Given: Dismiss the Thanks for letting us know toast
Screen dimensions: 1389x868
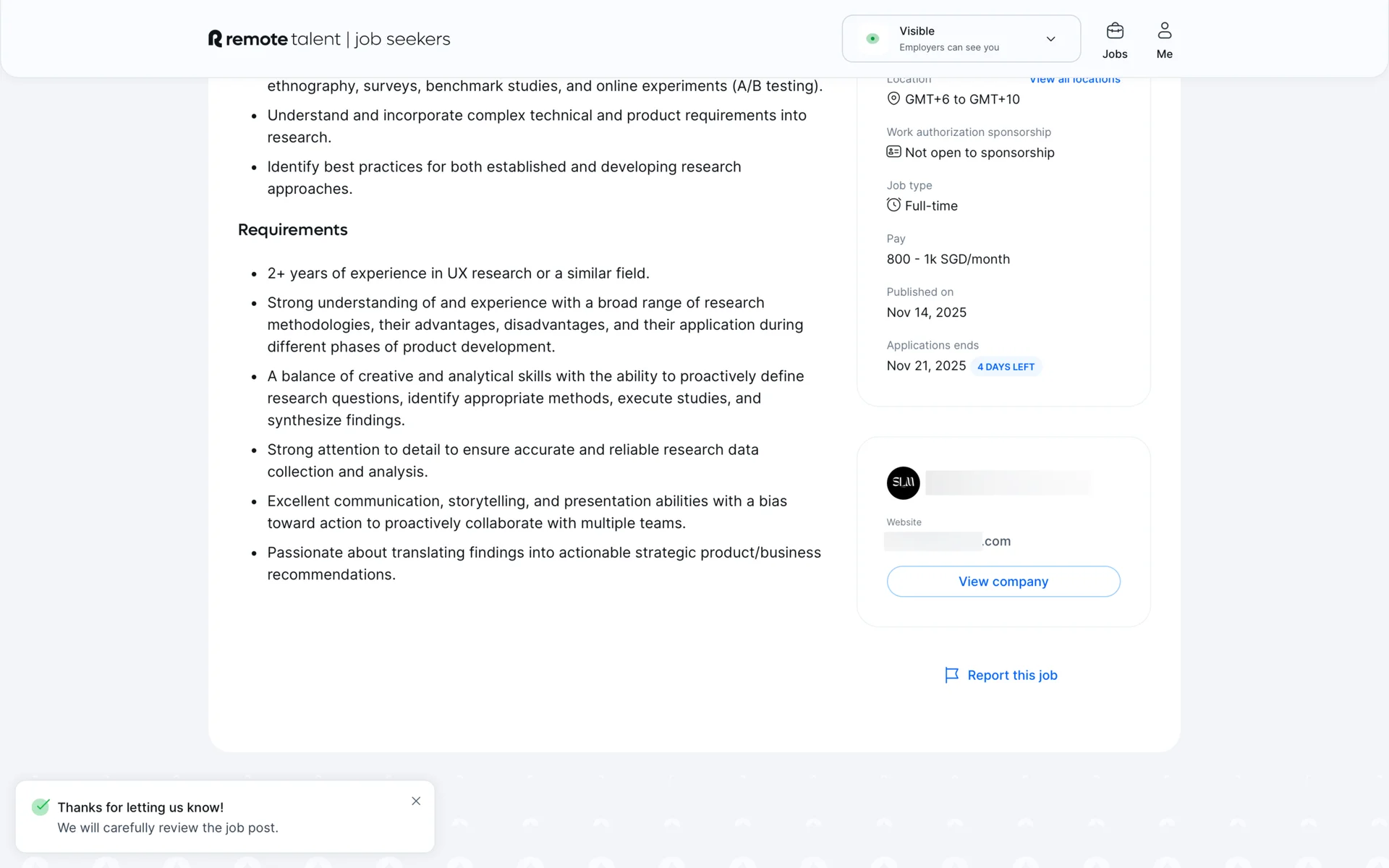Looking at the screenshot, I should coord(416,801).
